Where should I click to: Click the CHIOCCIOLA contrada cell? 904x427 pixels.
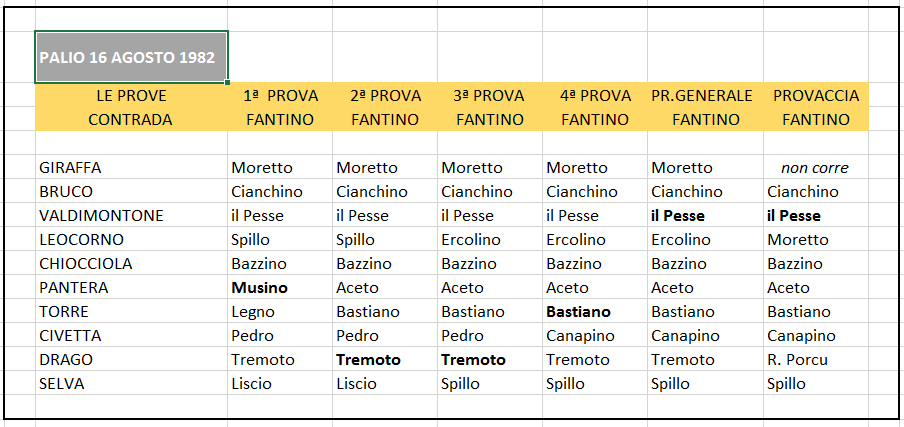131,264
